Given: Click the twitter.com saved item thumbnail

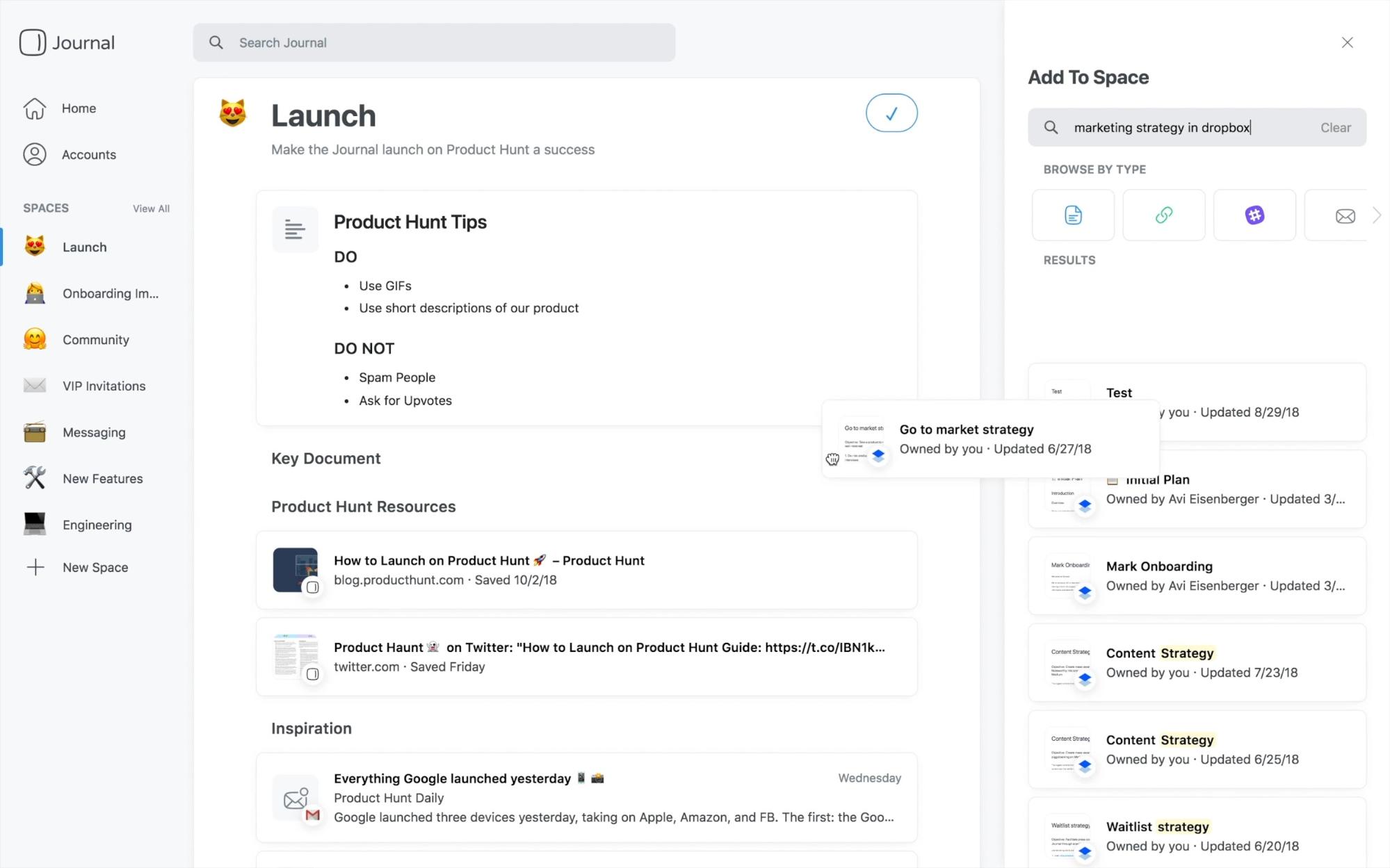Looking at the screenshot, I should tap(295, 656).
